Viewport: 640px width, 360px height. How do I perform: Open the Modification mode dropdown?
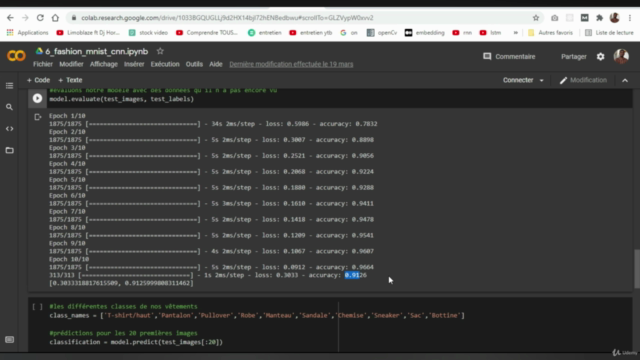(583, 80)
